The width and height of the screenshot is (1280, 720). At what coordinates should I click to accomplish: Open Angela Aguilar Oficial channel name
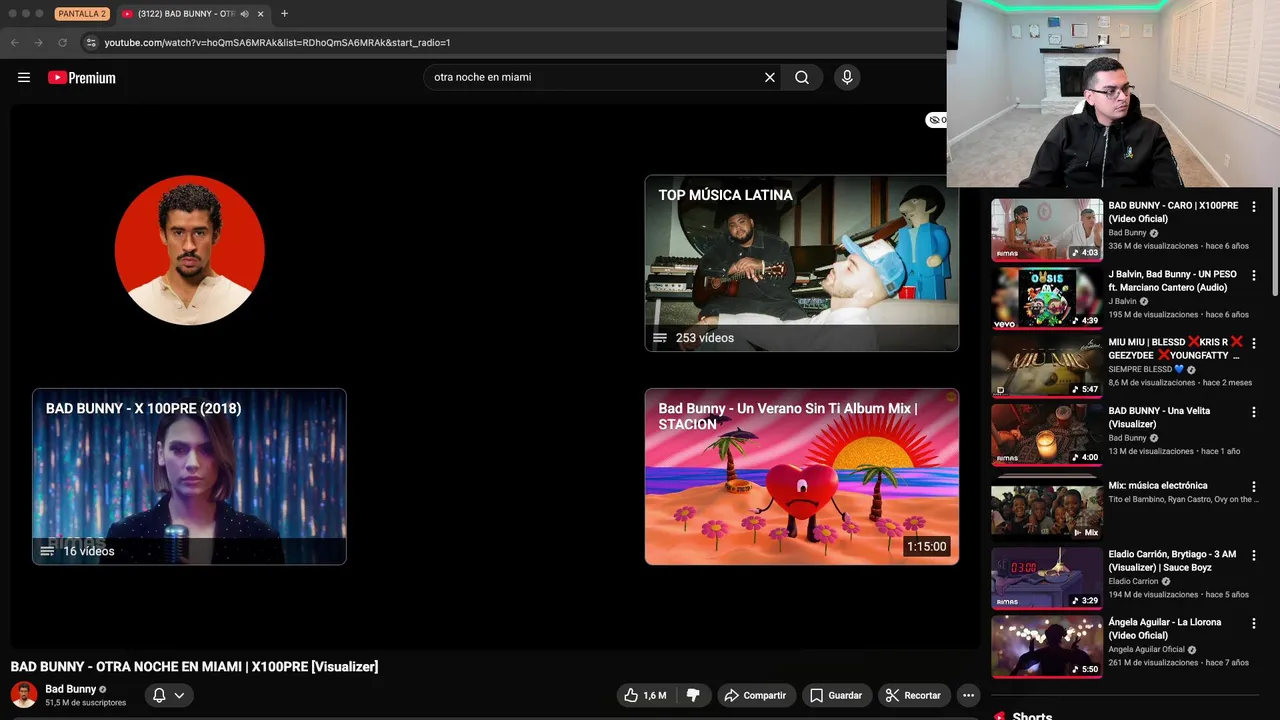(x=1148, y=649)
